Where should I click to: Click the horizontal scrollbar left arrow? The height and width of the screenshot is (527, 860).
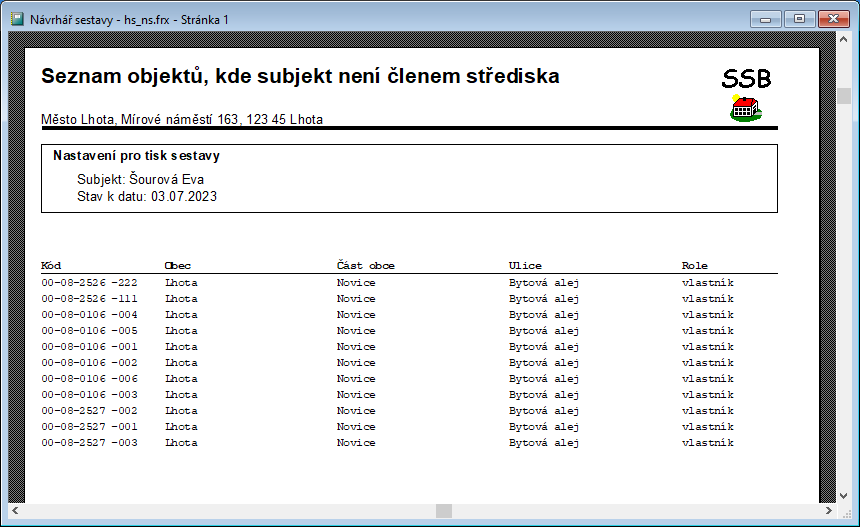click(x=16, y=511)
